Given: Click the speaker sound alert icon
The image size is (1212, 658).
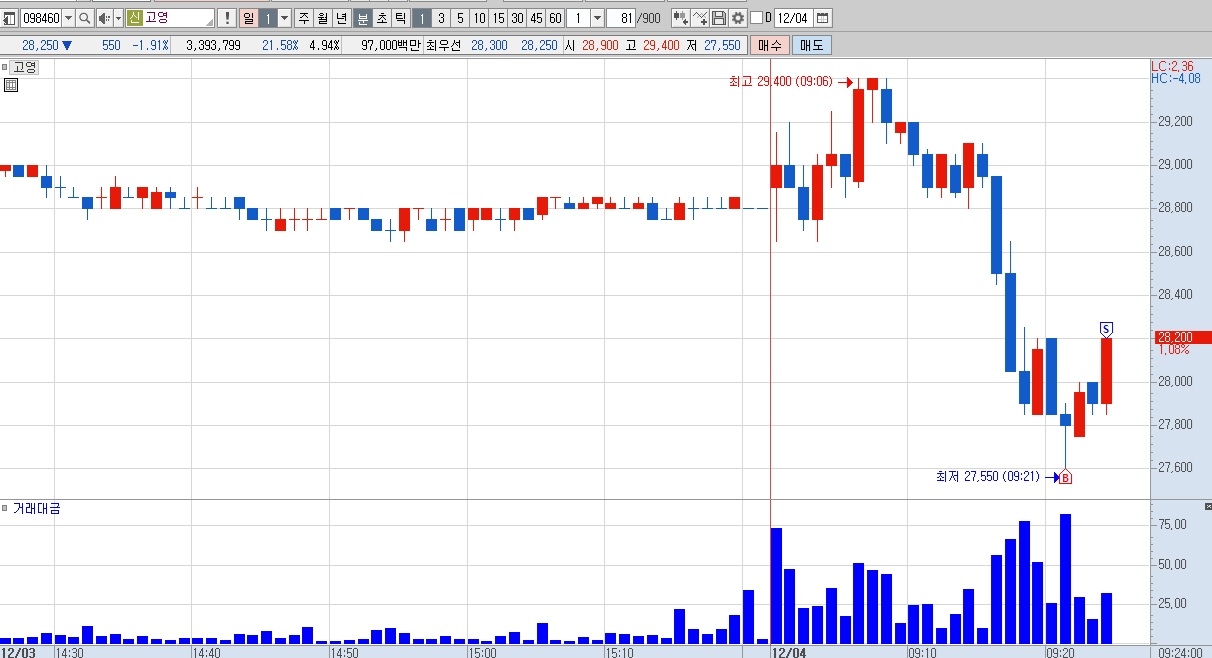Looking at the screenshot, I should pyautogui.click(x=103, y=18).
